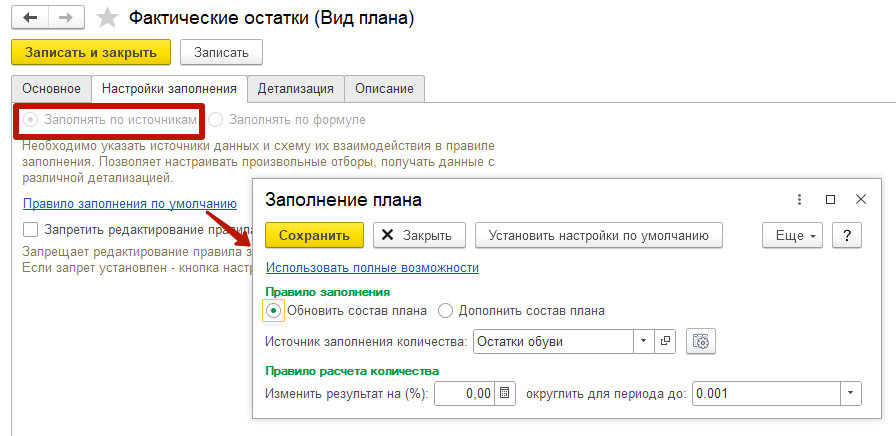The width and height of the screenshot is (896, 436).
Task: Go forward with the right arrow button
Action: pyautogui.click(x=66, y=18)
